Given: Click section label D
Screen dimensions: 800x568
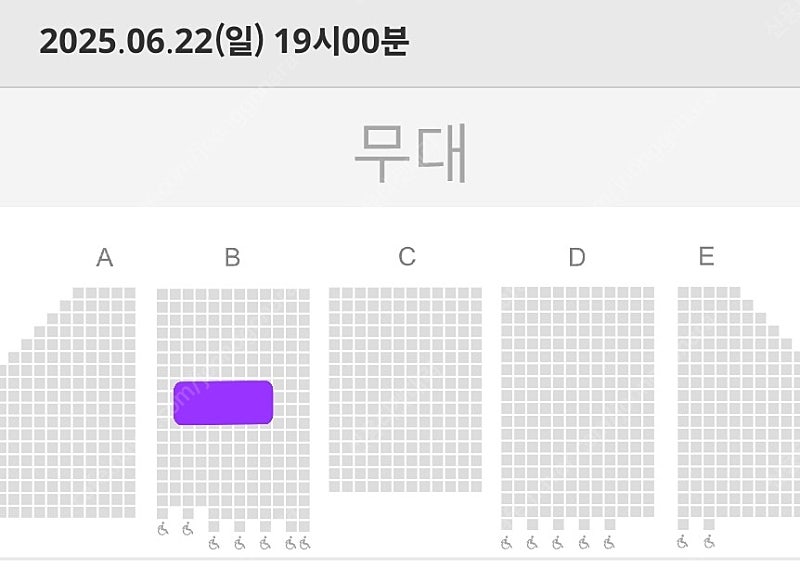Looking at the screenshot, I should [x=577, y=257].
